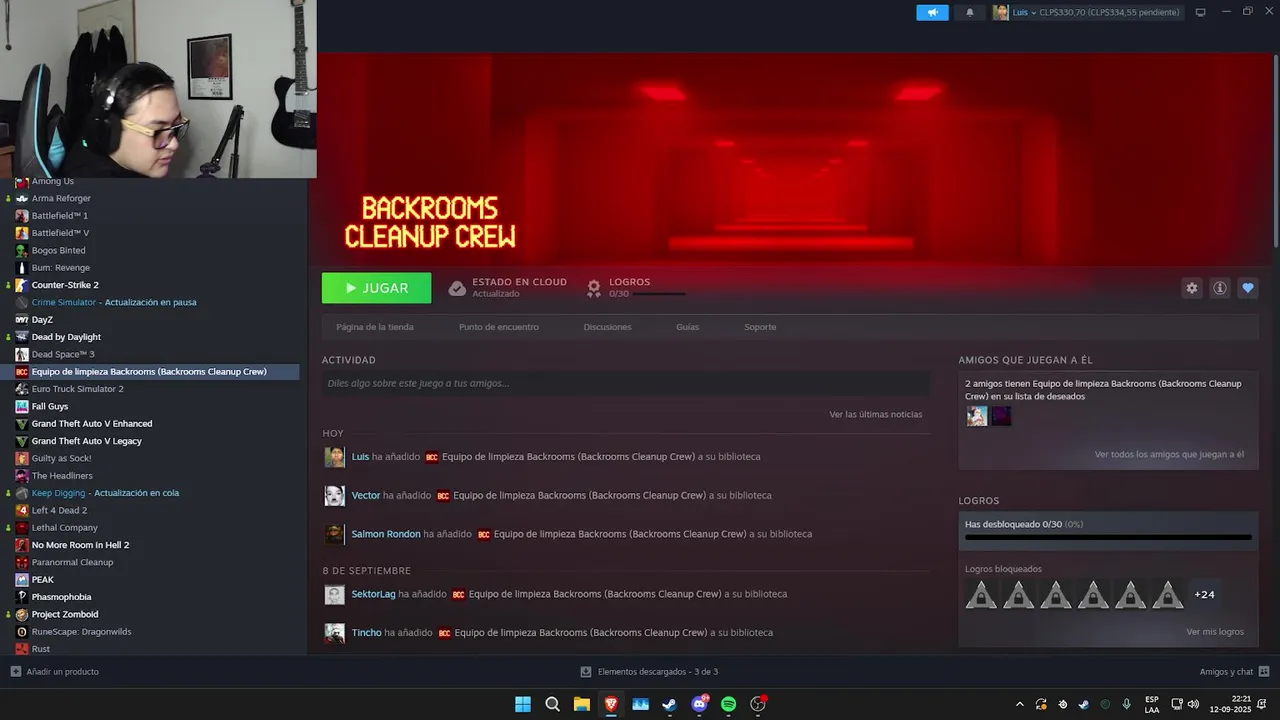
Task: Open game settings gear icon
Action: pos(1191,288)
